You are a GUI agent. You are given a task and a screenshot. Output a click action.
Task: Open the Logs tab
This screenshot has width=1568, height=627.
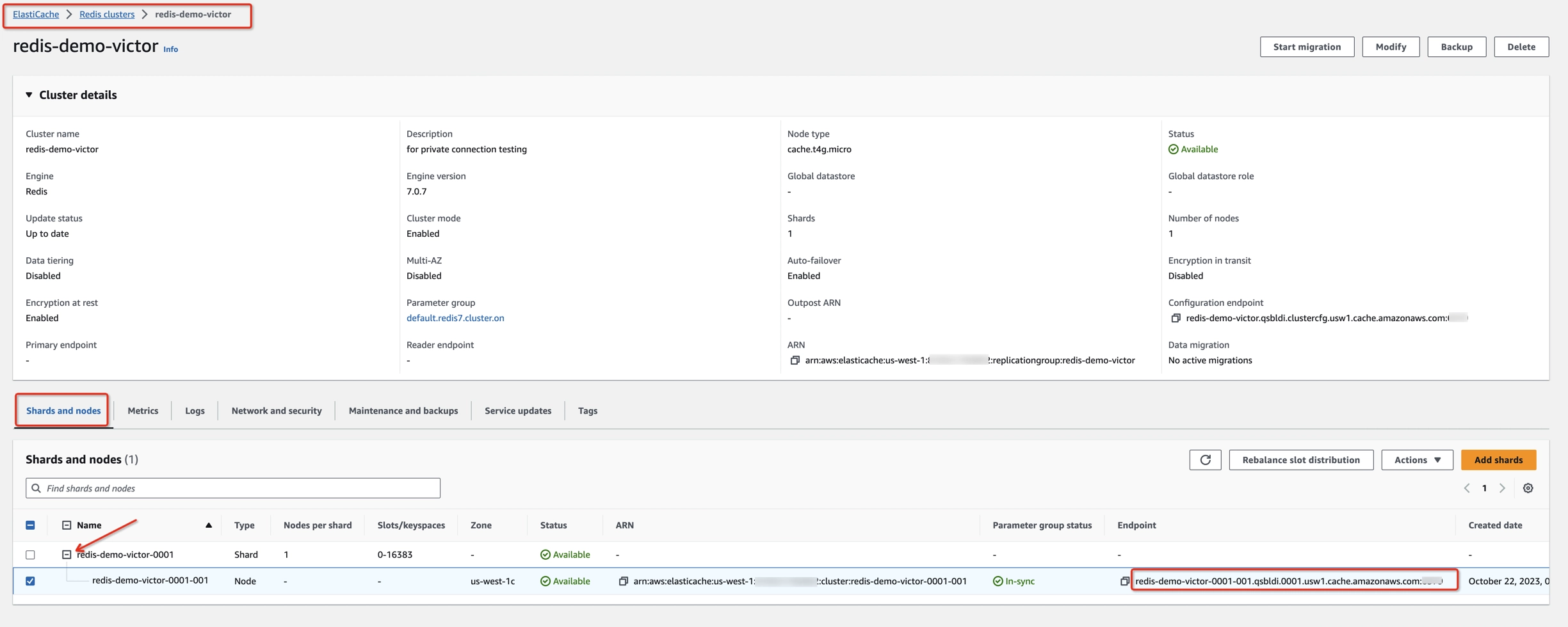click(x=195, y=411)
